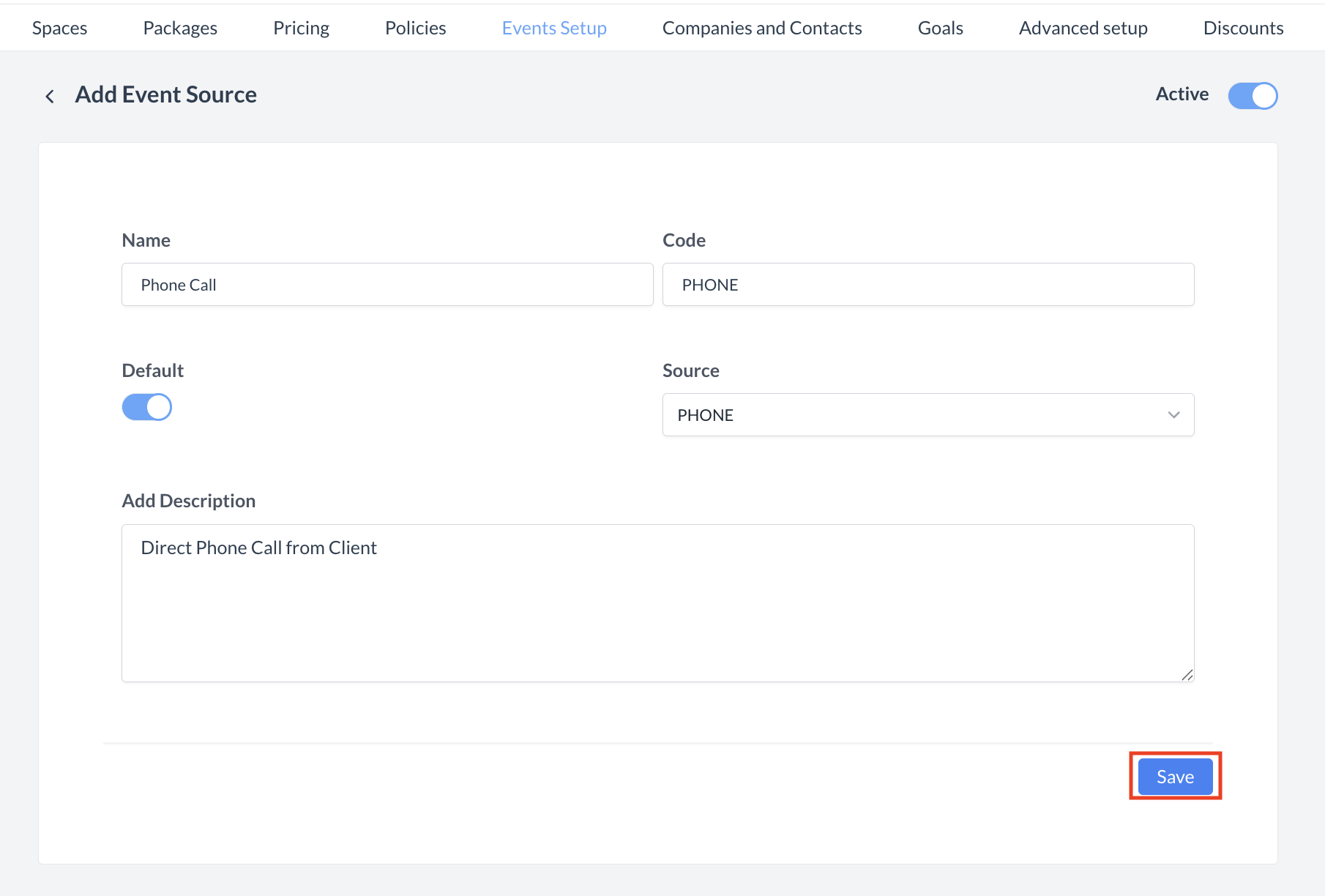Focus the Code input field
This screenshot has width=1325, height=896.
point(927,285)
